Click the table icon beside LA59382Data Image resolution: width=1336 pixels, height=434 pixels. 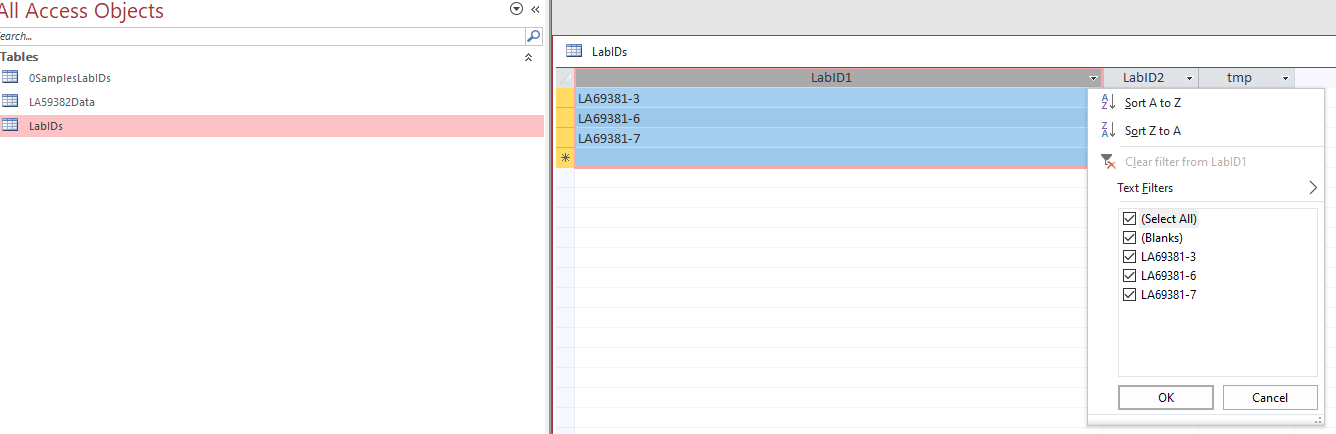point(10,101)
